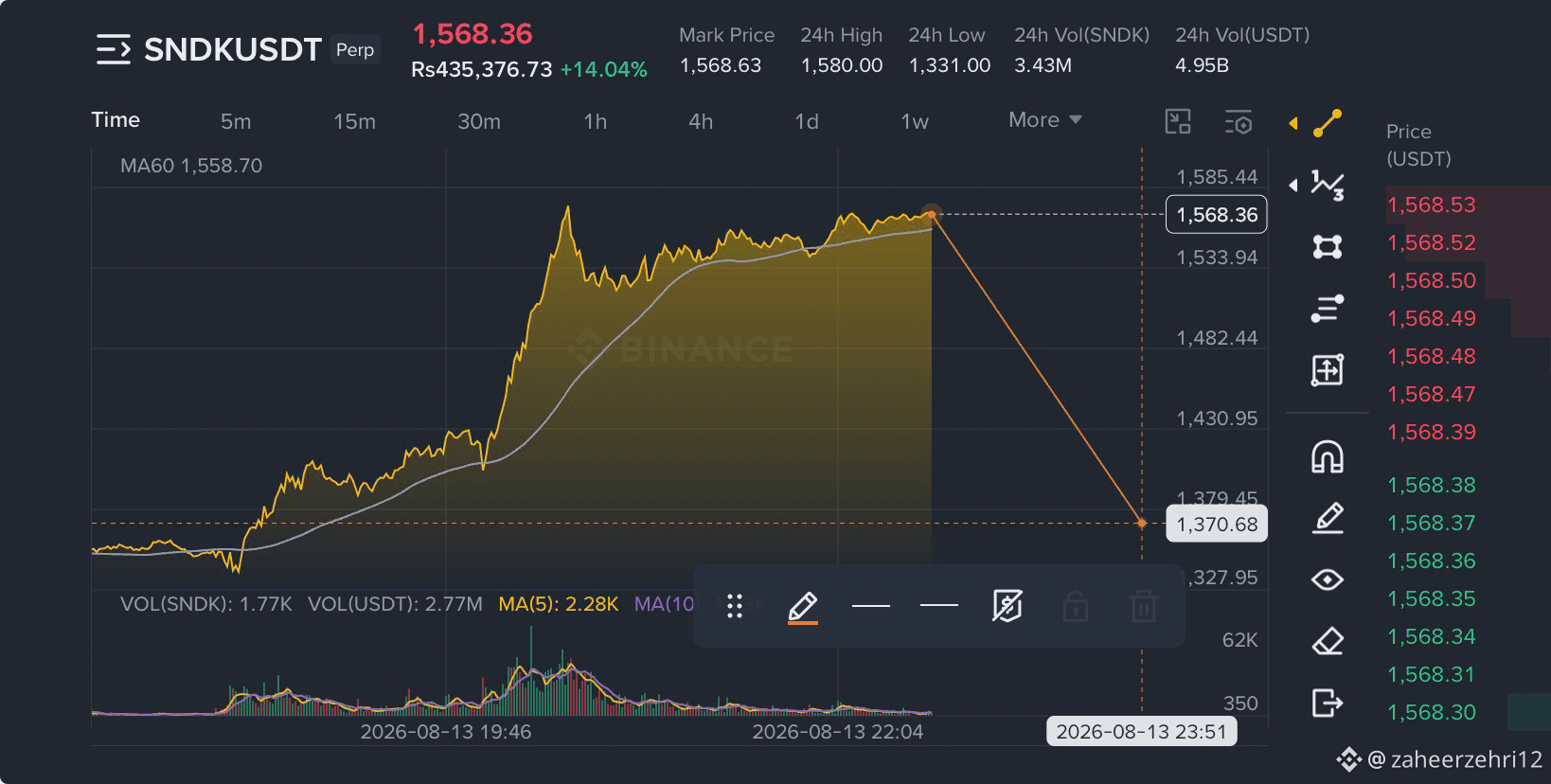Select the trend line drawing tool
Image resolution: width=1551 pixels, height=784 pixels.
pyautogui.click(x=1328, y=124)
